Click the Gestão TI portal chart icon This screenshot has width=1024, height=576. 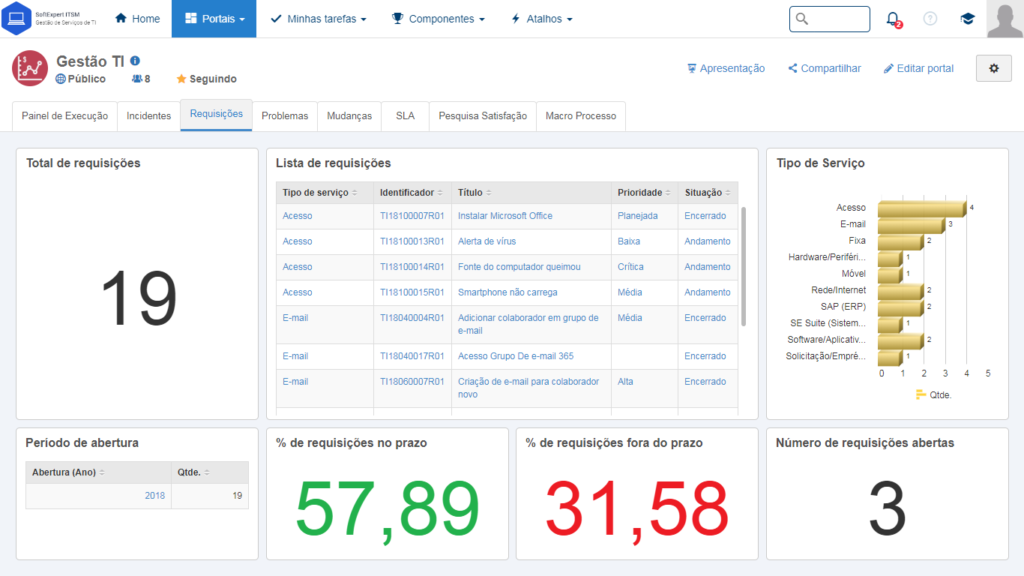coord(30,68)
